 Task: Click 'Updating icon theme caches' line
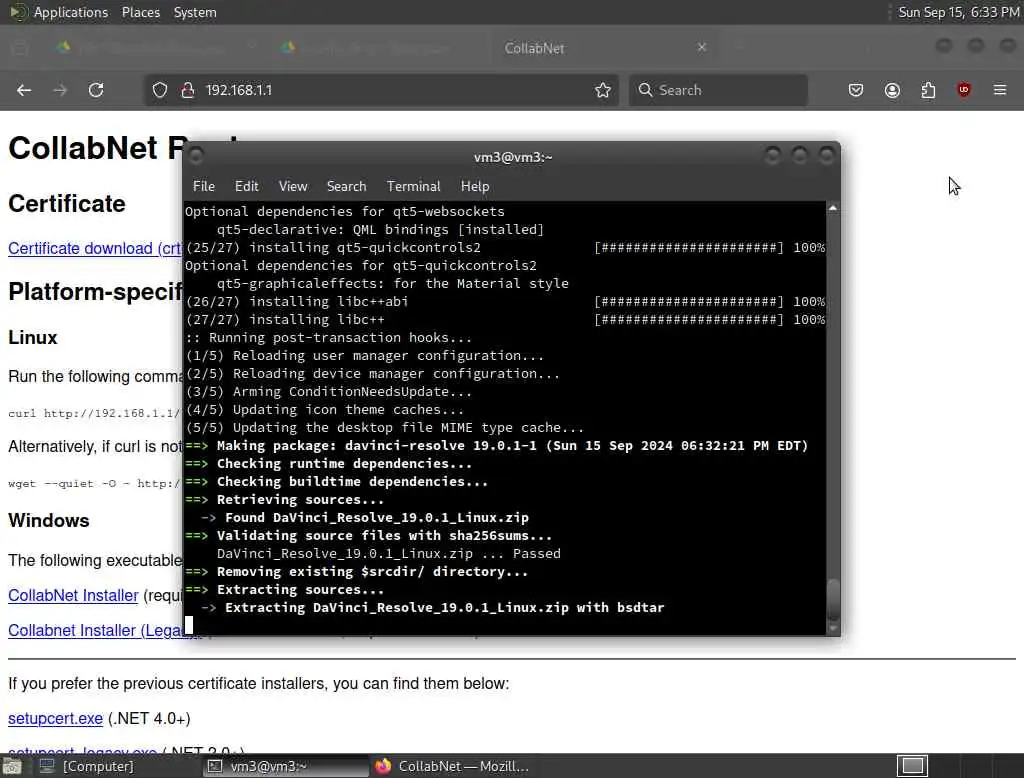click(325, 410)
